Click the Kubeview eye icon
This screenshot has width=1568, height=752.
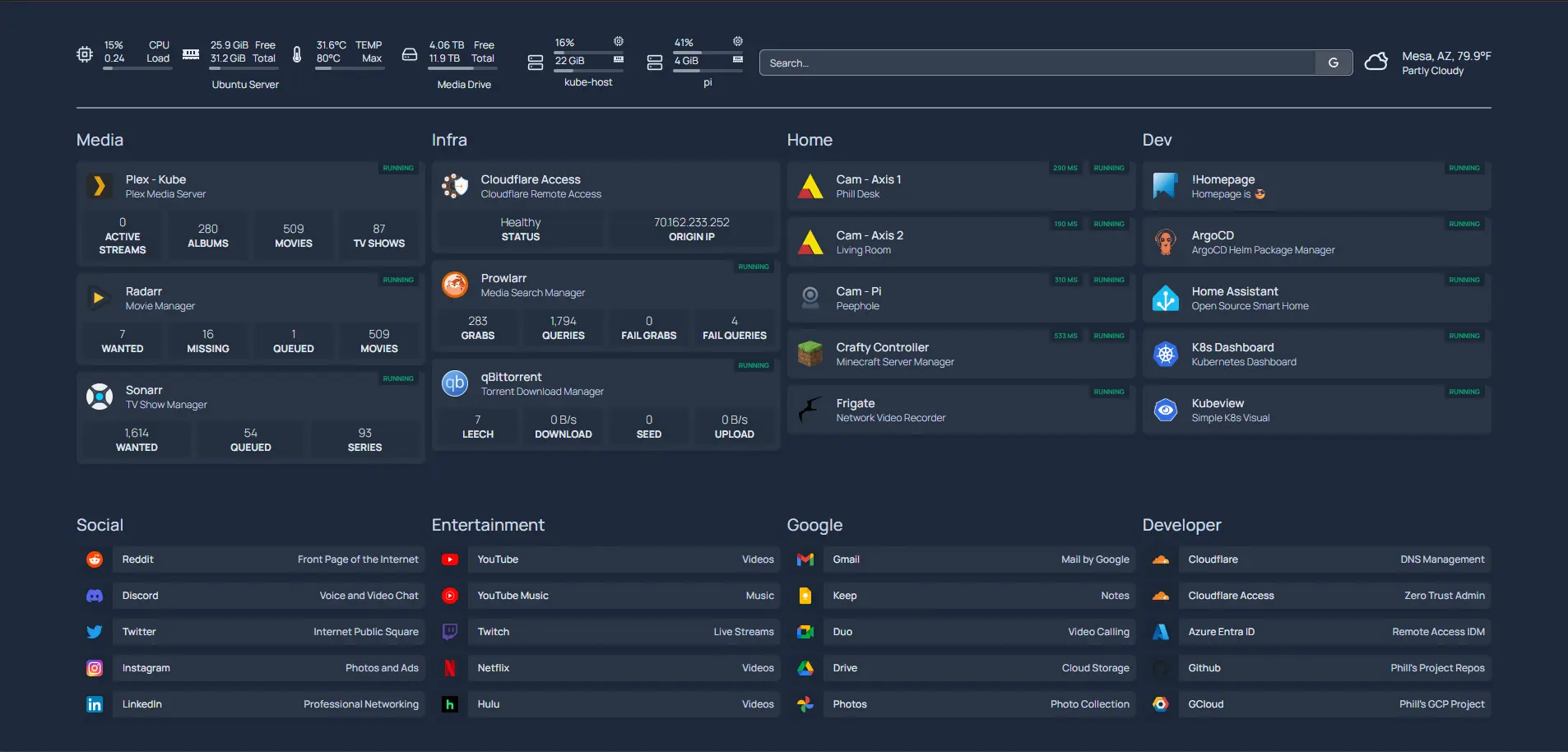[x=1166, y=410]
